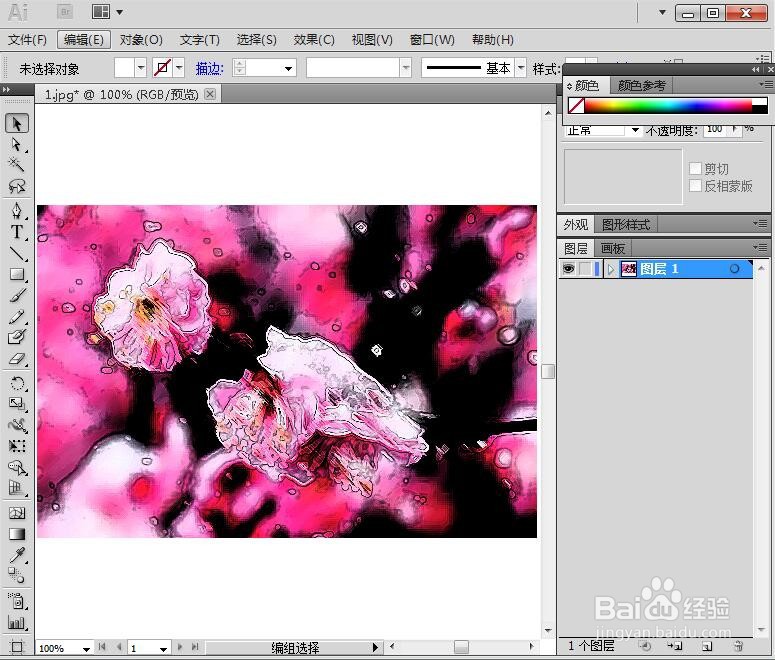This screenshot has width=775, height=660.
Task: Select the Artboard tool
Action: [17, 647]
